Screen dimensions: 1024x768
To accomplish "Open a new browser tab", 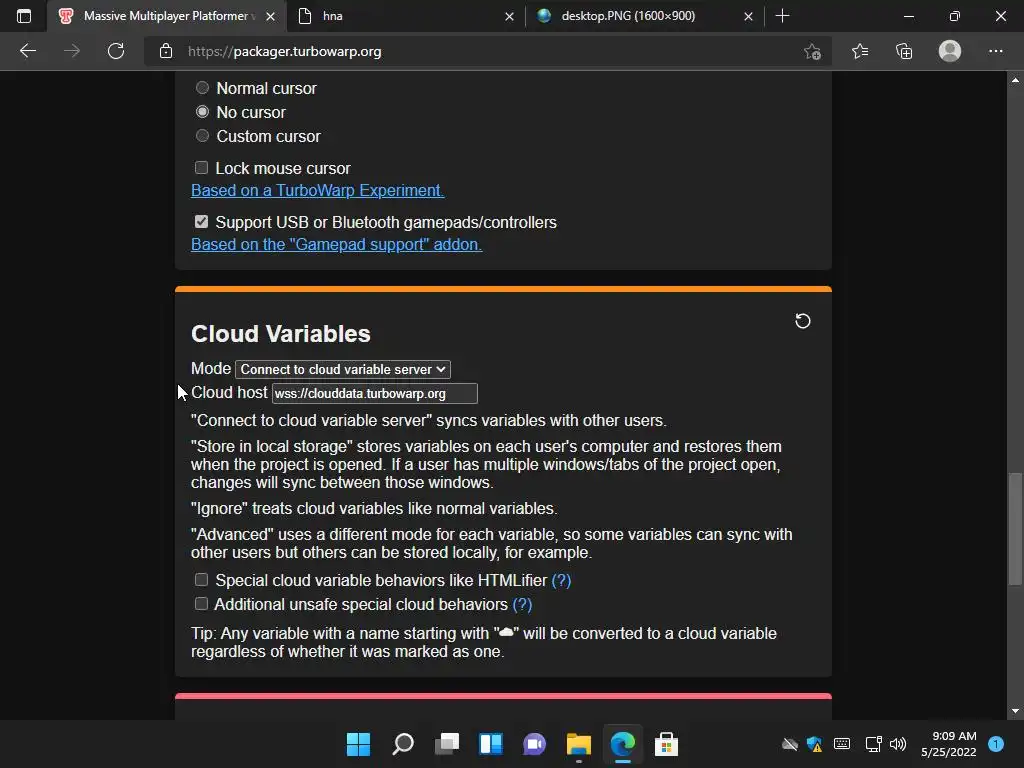I will click(782, 16).
